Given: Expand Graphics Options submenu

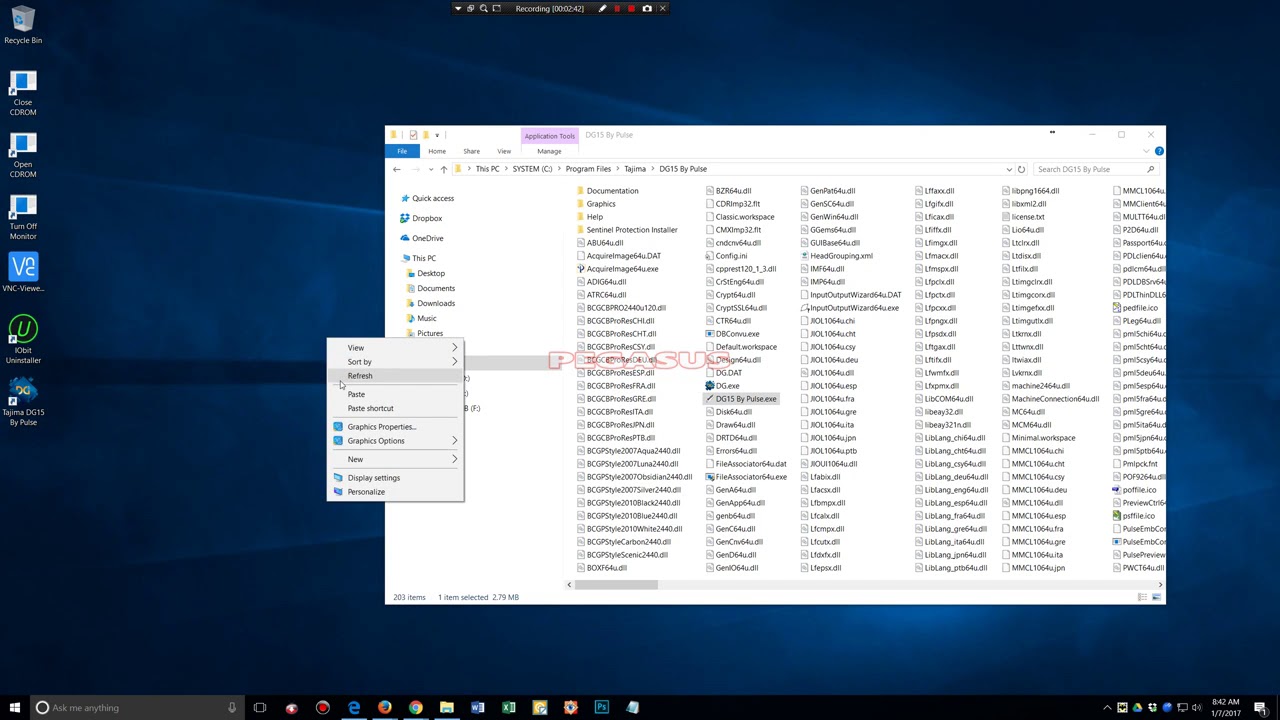Looking at the screenshot, I should (x=395, y=441).
